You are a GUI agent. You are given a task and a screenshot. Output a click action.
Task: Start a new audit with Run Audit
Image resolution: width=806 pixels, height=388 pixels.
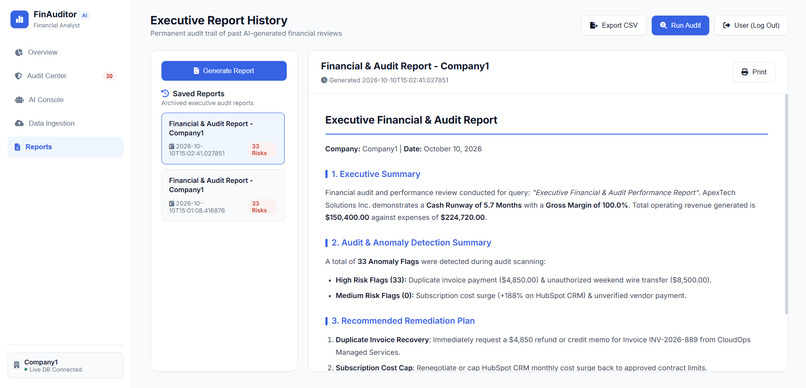[680, 25]
